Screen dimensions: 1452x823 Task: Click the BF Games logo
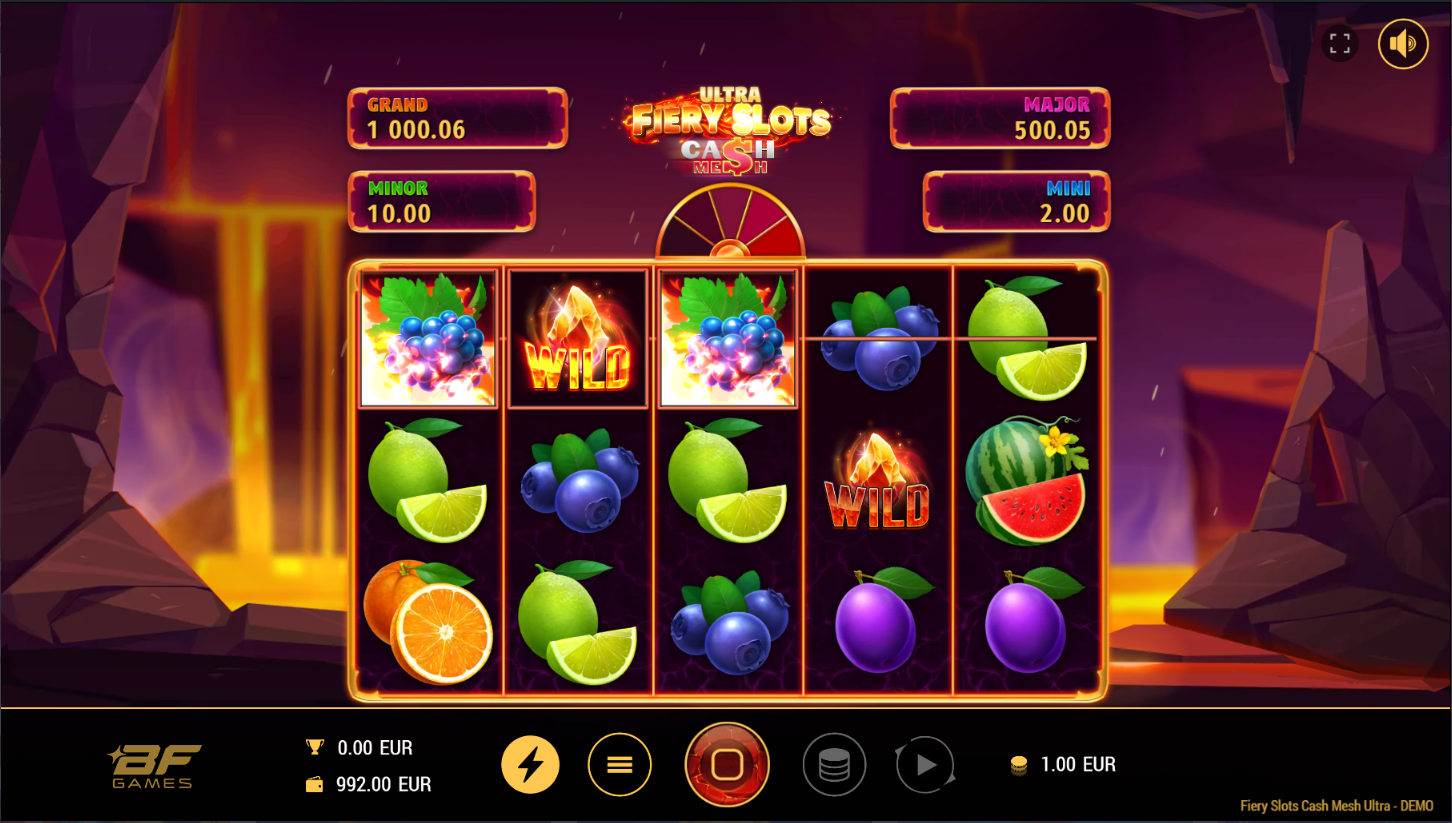154,766
